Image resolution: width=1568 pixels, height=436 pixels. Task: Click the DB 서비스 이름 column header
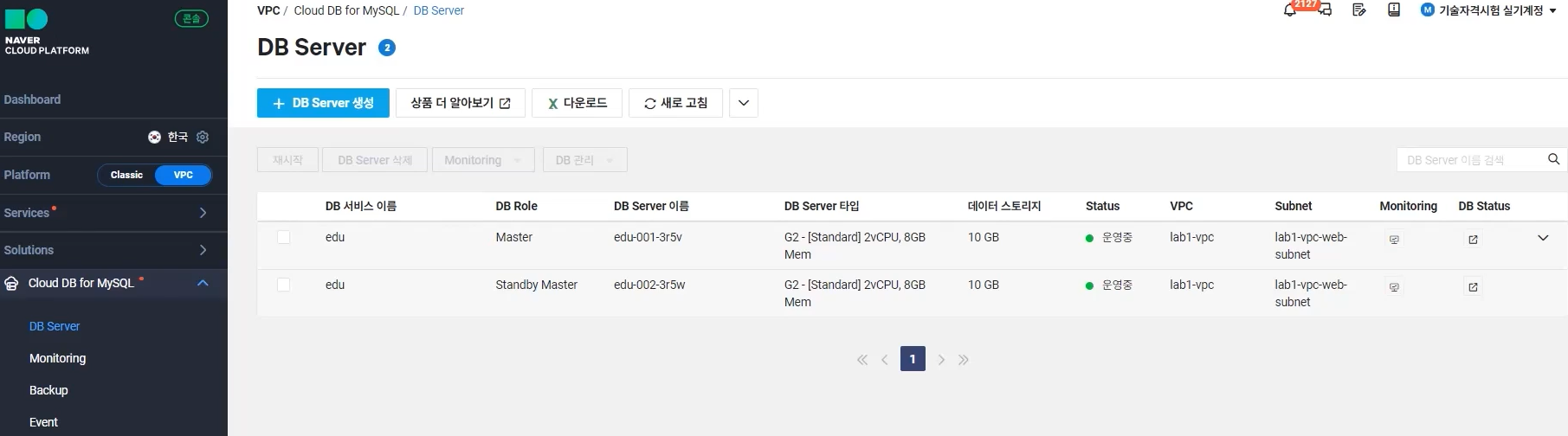361,206
